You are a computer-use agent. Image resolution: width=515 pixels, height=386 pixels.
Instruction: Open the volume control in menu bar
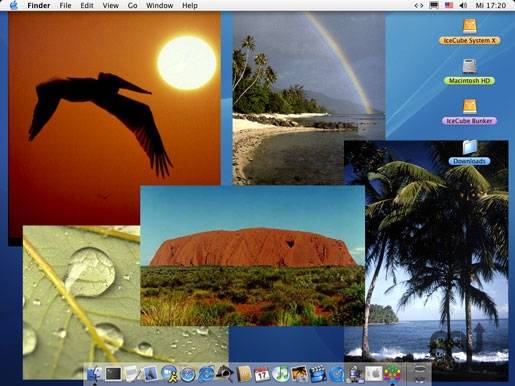[x=463, y=5]
